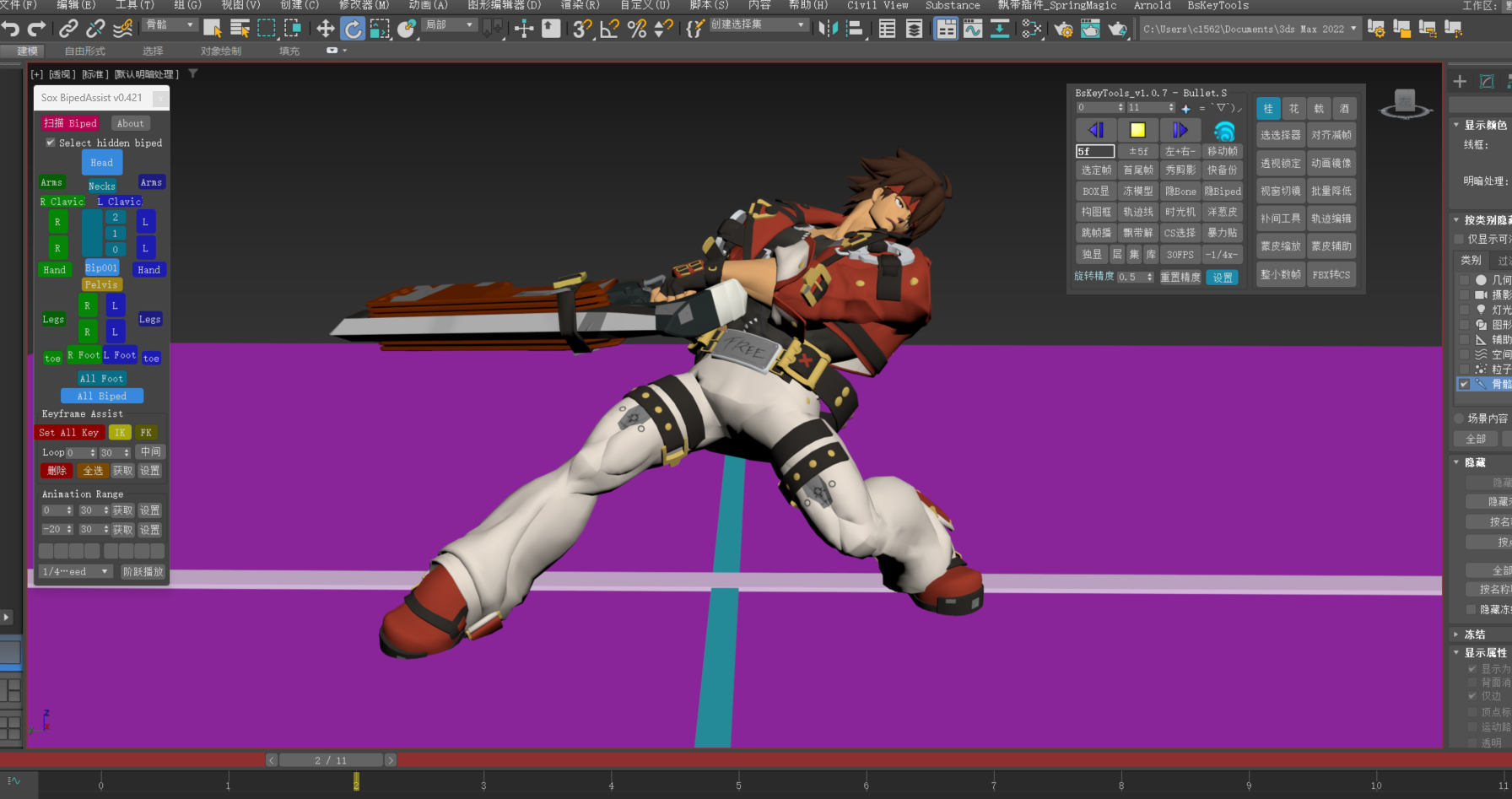Toggle the 隐藏冻 checkbox in Hide rollout
Image resolution: width=1512 pixels, height=799 pixels.
(x=1472, y=609)
